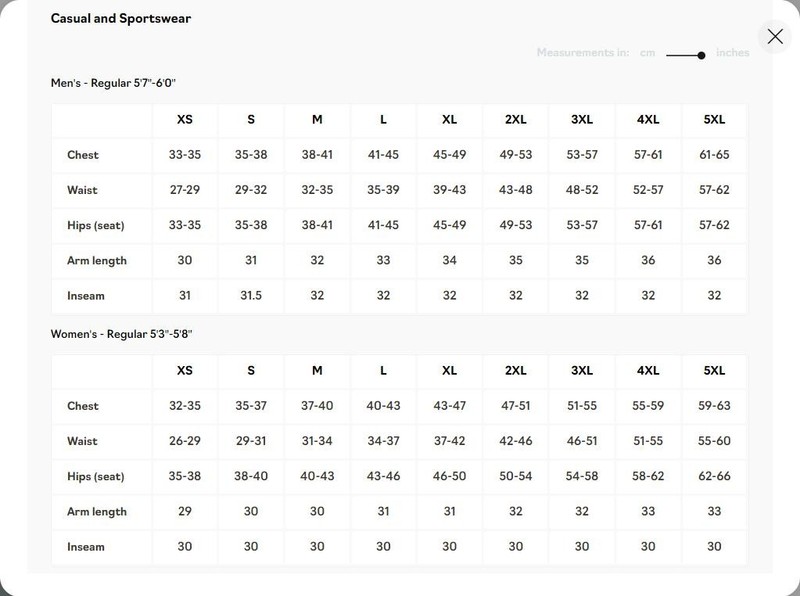Select the Men's 5XL column header
The width and height of the screenshot is (800, 596).
(714, 119)
